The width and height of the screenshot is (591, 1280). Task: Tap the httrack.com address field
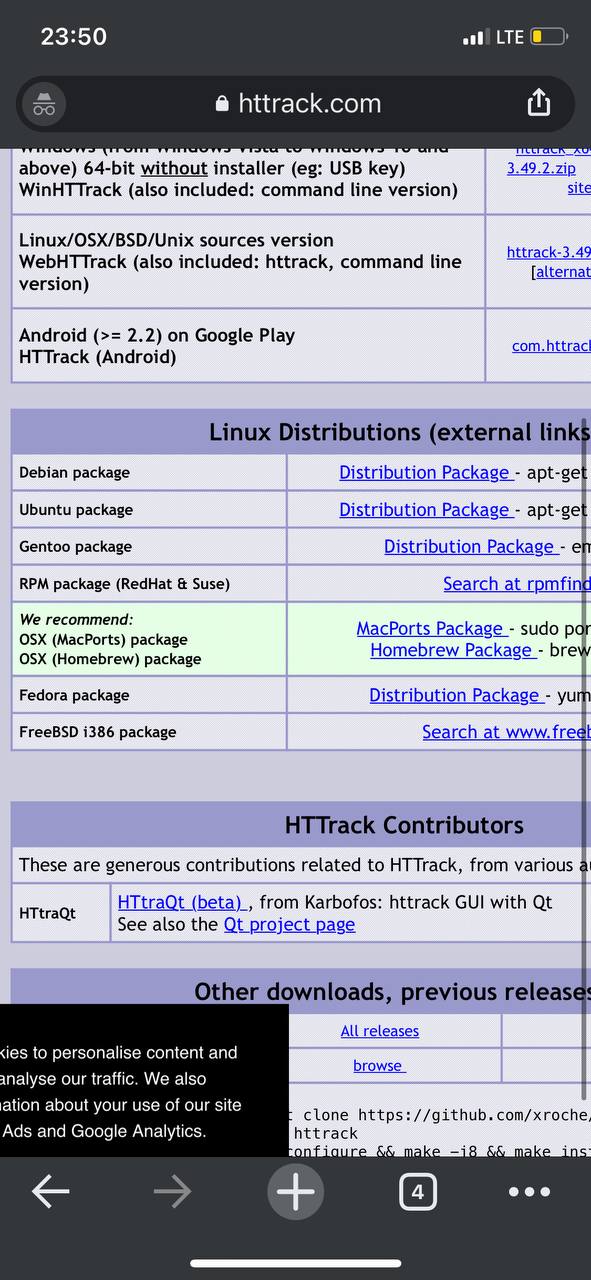297,104
